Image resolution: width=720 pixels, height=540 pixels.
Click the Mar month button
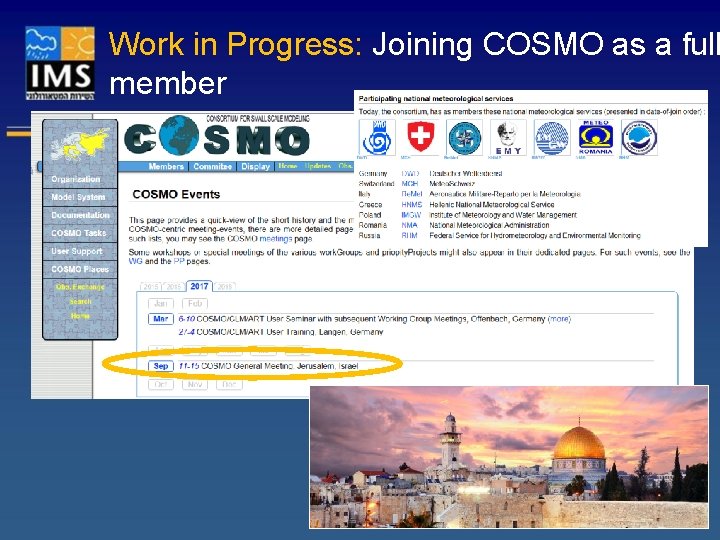click(x=161, y=319)
